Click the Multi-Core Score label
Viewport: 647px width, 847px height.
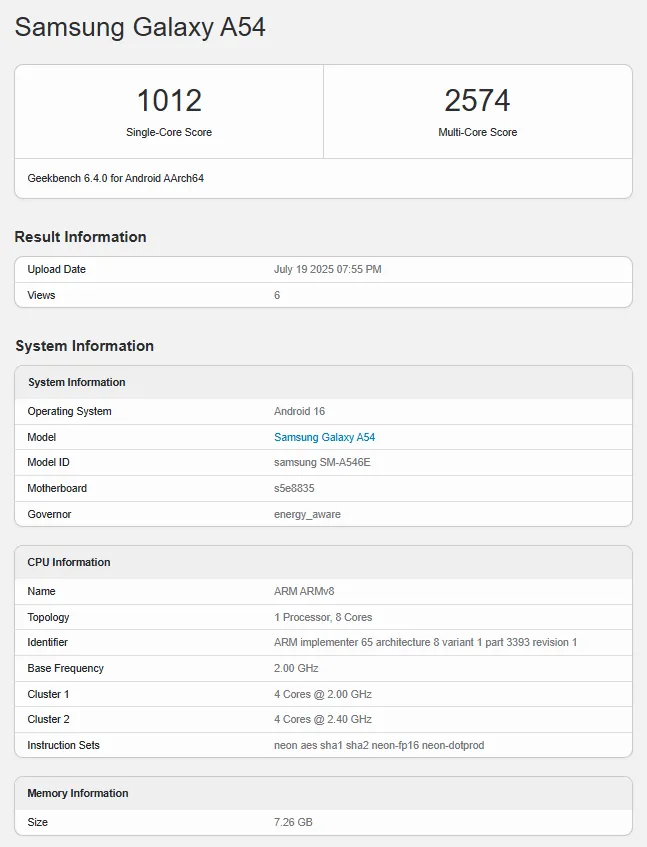477,132
